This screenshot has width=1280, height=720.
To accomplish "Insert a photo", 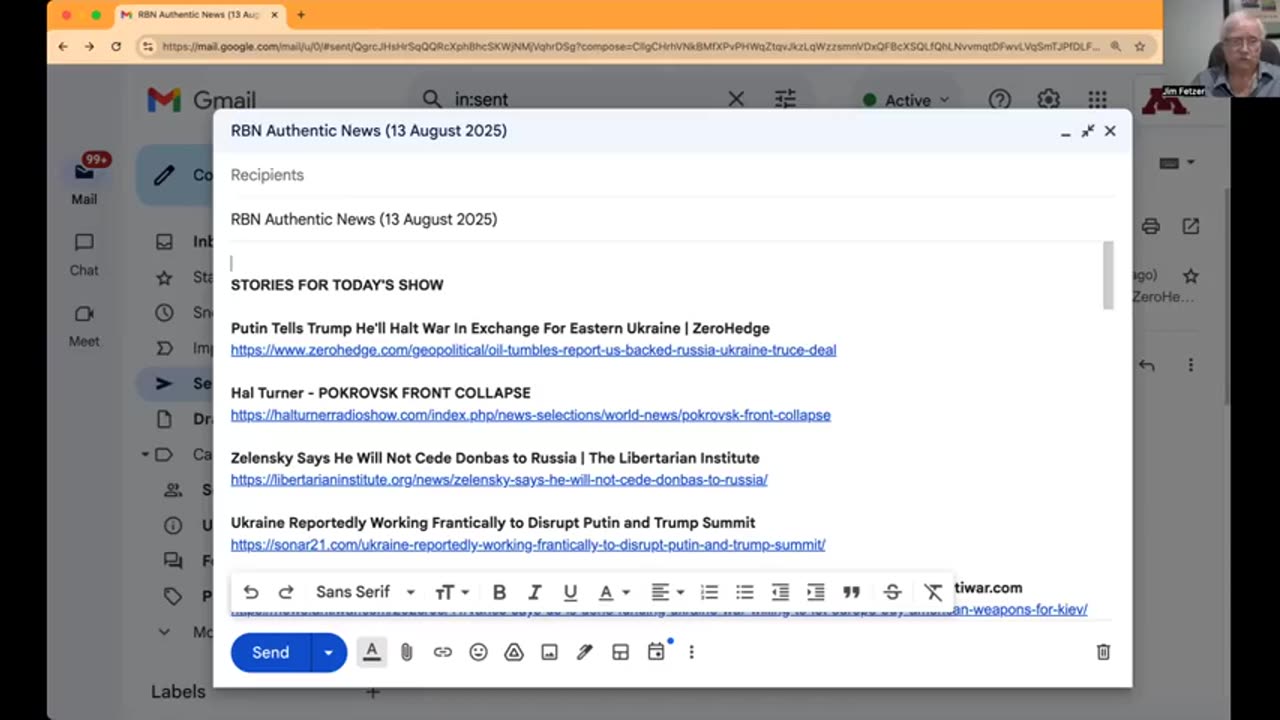I will point(549,652).
